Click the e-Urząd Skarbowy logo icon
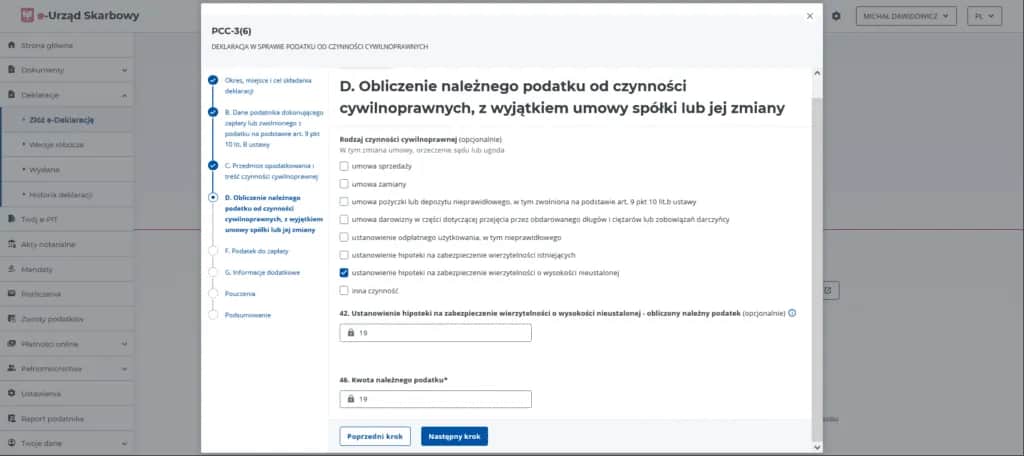 (27, 15)
